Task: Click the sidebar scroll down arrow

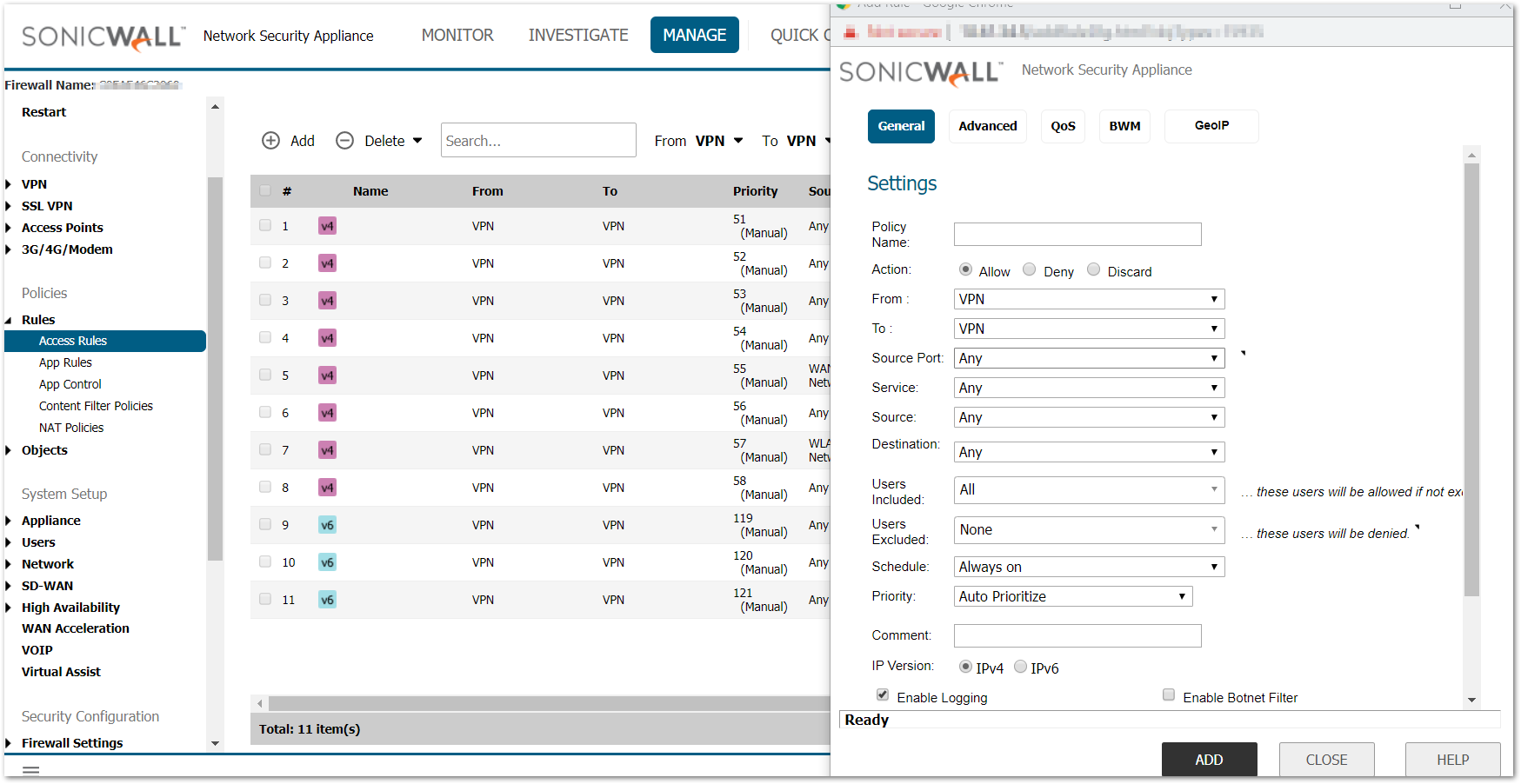Action: click(x=215, y=744)
